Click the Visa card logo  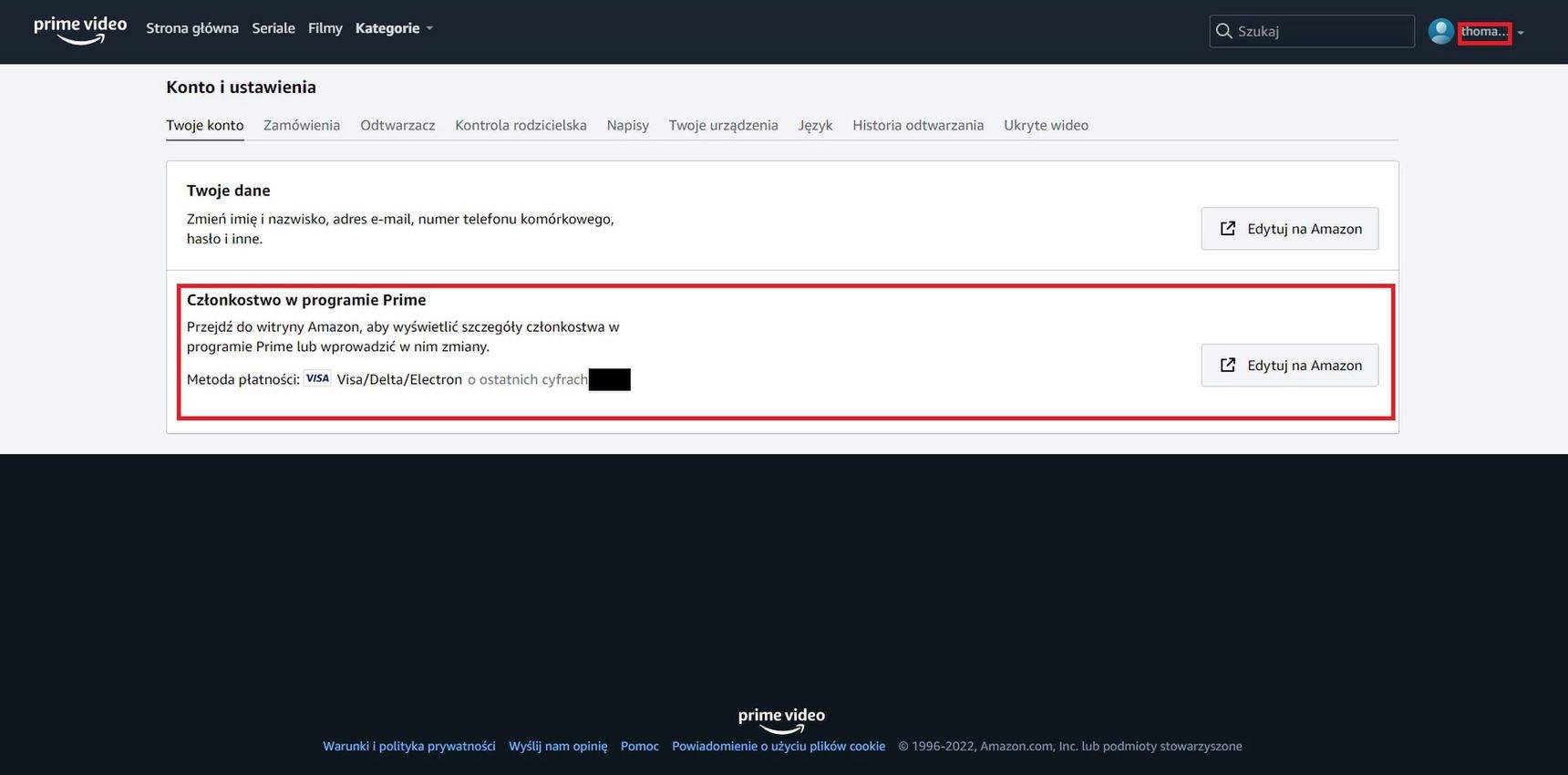tap(317, 378)
